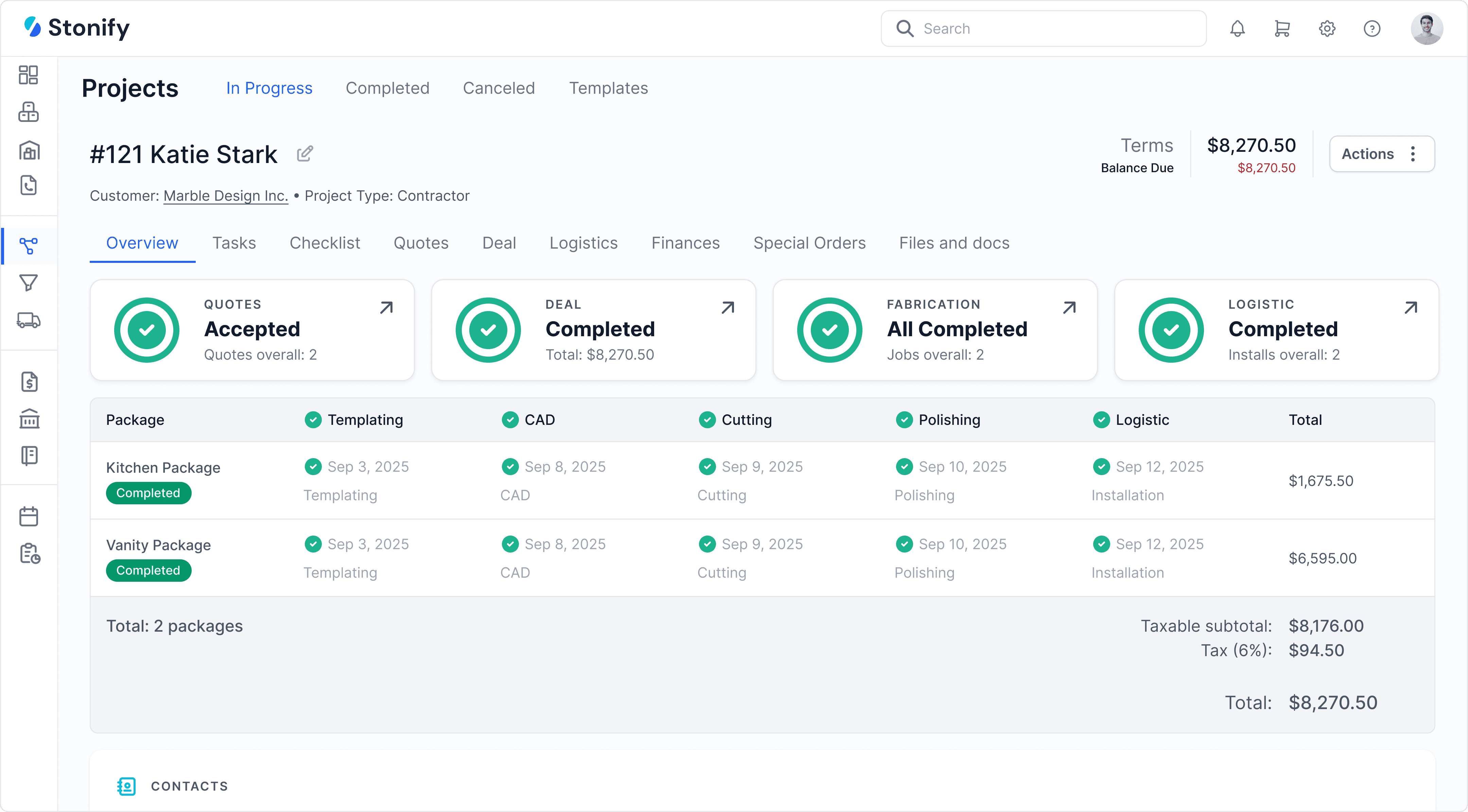Viewport: 1468px width, 812px height.
Task: Open the invoices dollar-document sidebar icon
Action: pyautogui.click(x=28, y=381)
